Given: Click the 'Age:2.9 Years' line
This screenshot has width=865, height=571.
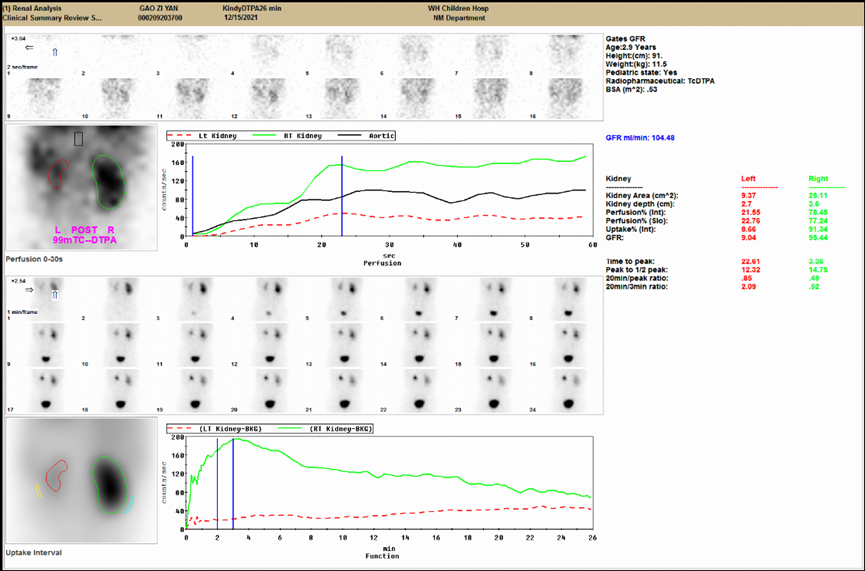Looking at the screenshot, I should click(x=631, y=47).
